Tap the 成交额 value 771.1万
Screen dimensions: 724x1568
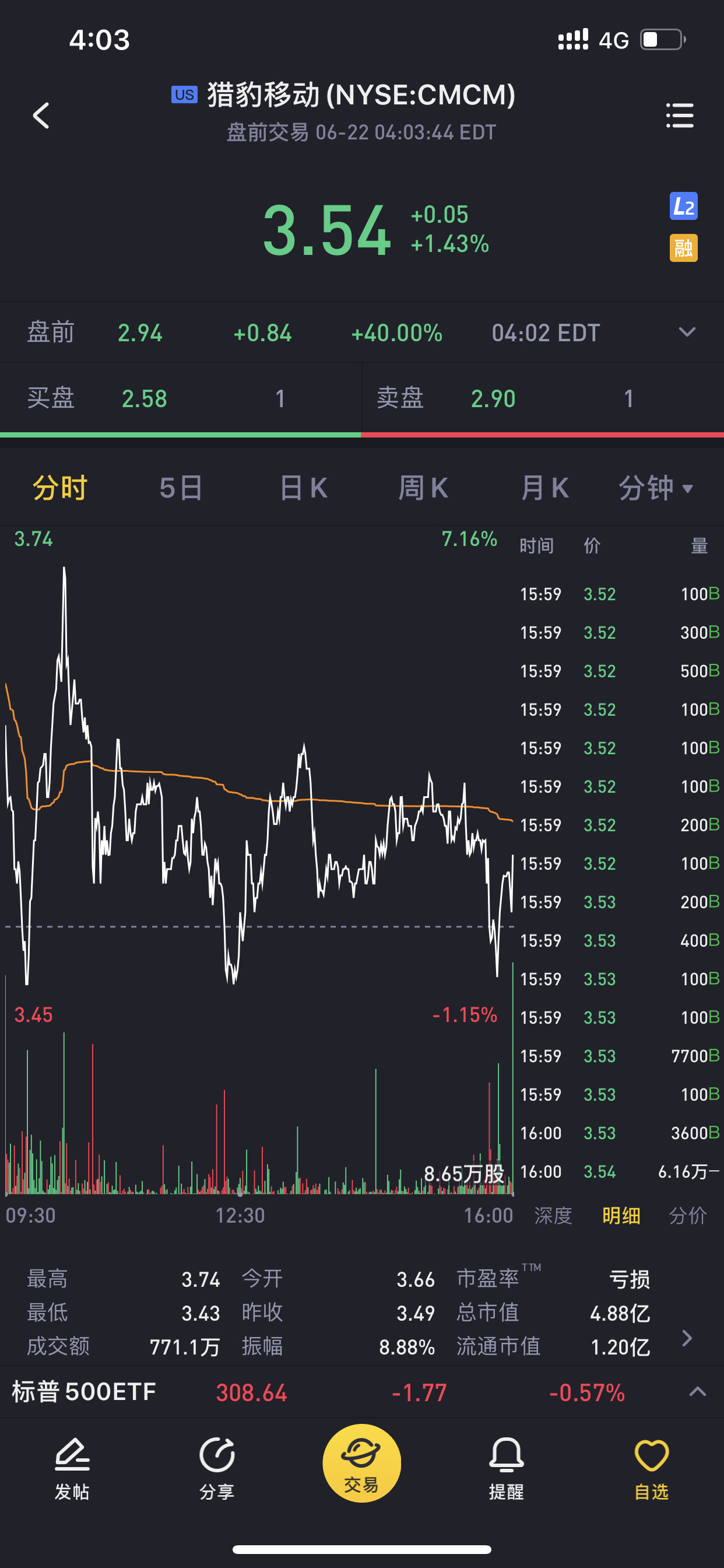pos(185,1347)
